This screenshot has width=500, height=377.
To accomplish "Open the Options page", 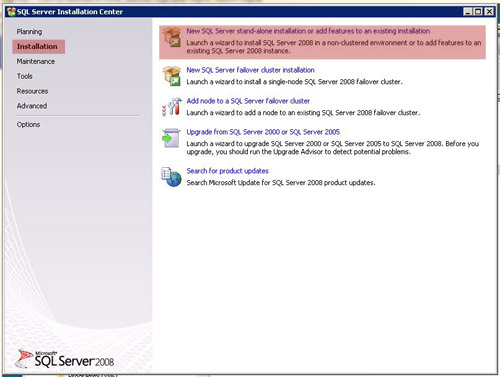I will (28, 124).
